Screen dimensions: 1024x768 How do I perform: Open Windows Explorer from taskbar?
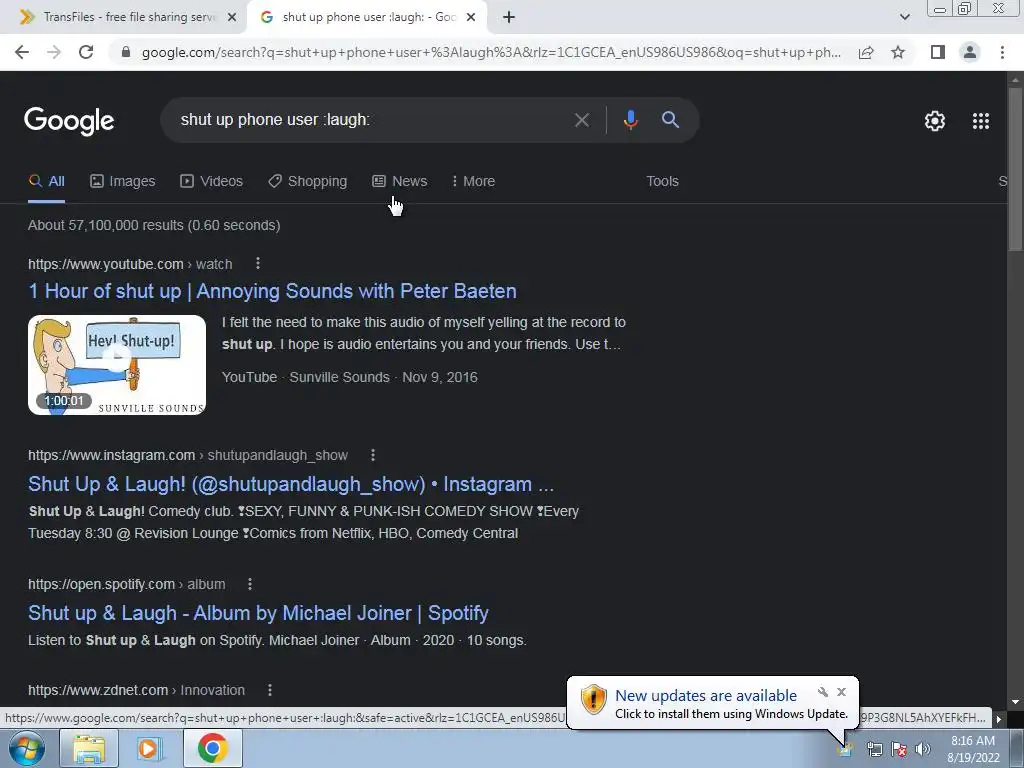(x=89, y=748)
